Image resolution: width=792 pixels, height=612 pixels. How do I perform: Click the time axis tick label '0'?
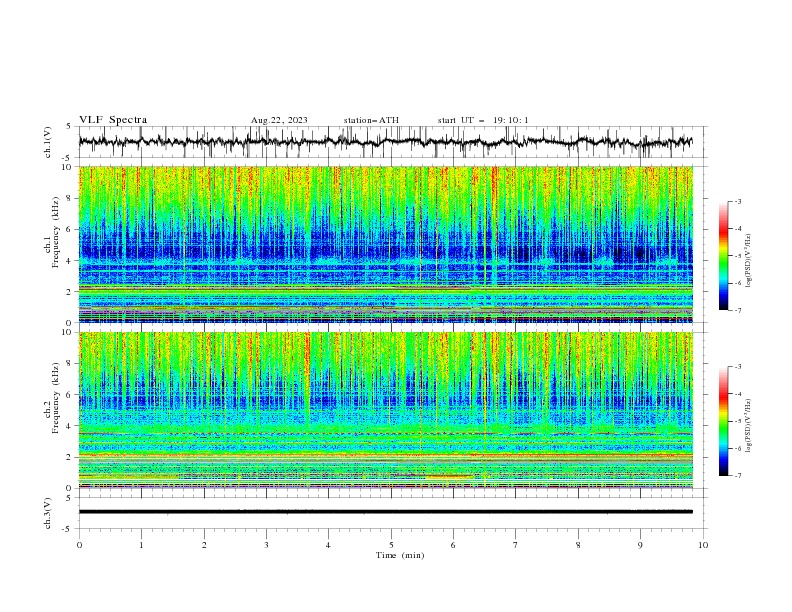pyautogui.click(x=79, y=545)
